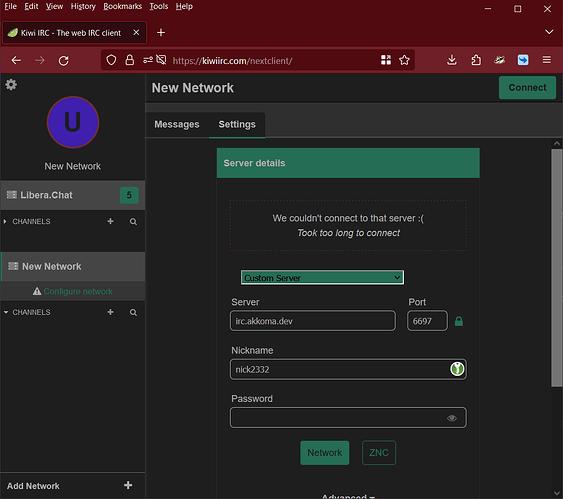Switch connection type to ZNC
563x499 pixels.
pyautogui.click(x=379, y=453)
